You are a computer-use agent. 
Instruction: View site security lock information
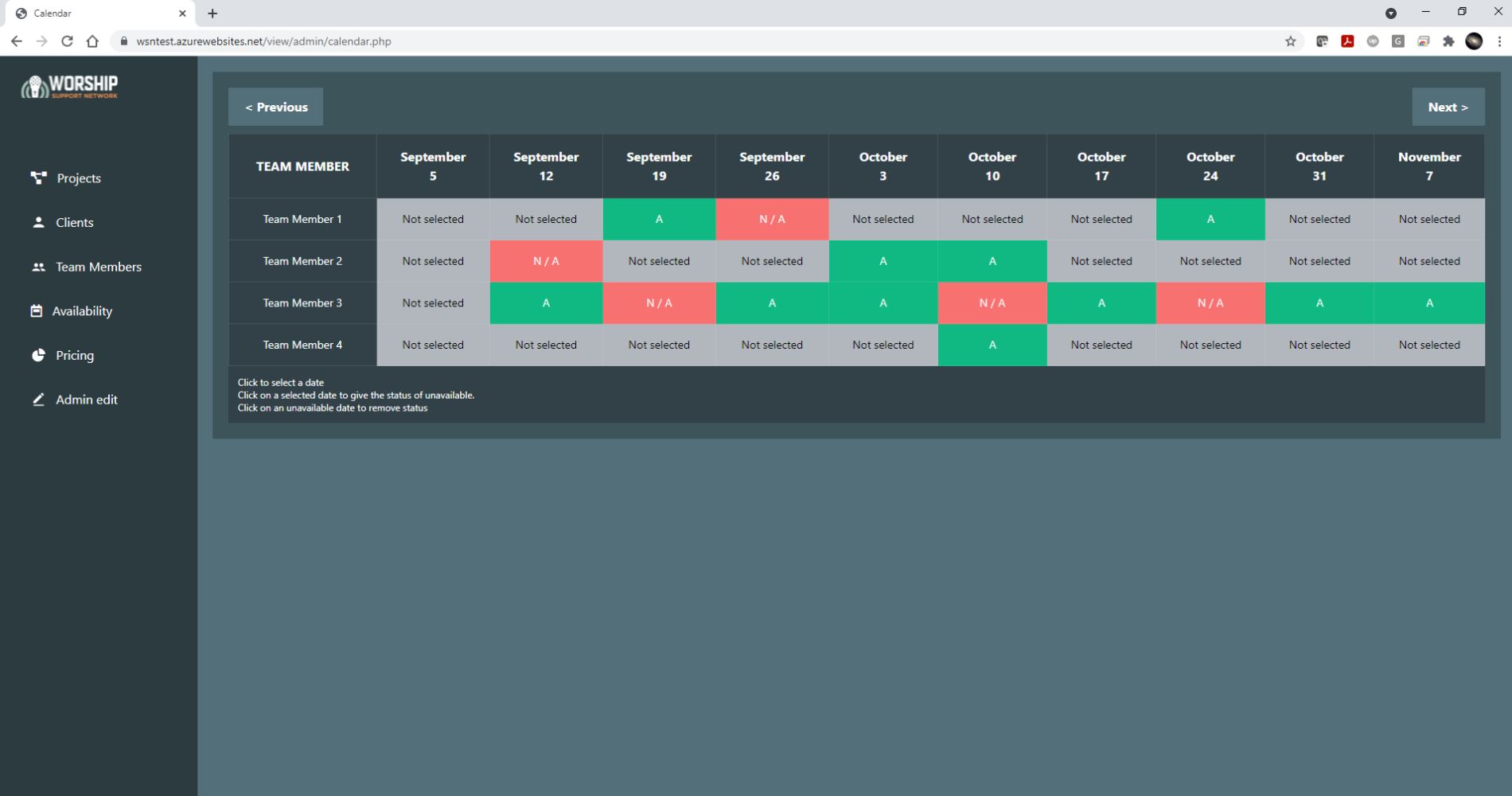pyautogui.click(x=123, y=41)
